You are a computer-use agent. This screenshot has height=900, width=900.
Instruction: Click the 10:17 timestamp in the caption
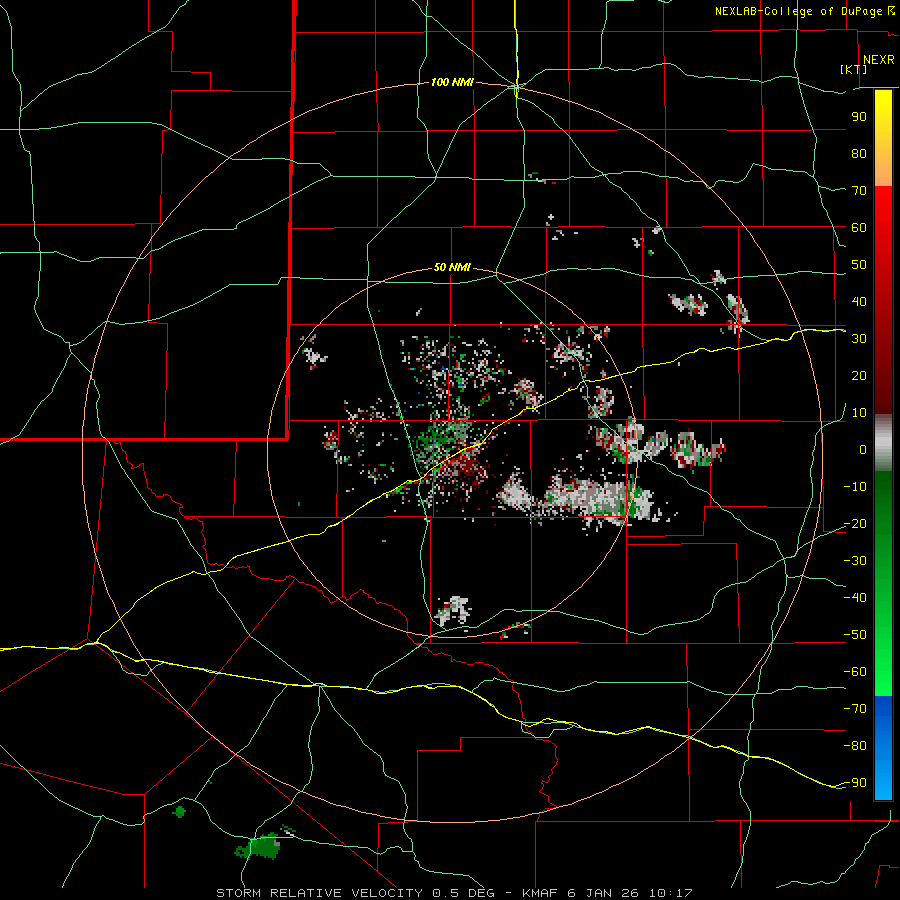671,893
